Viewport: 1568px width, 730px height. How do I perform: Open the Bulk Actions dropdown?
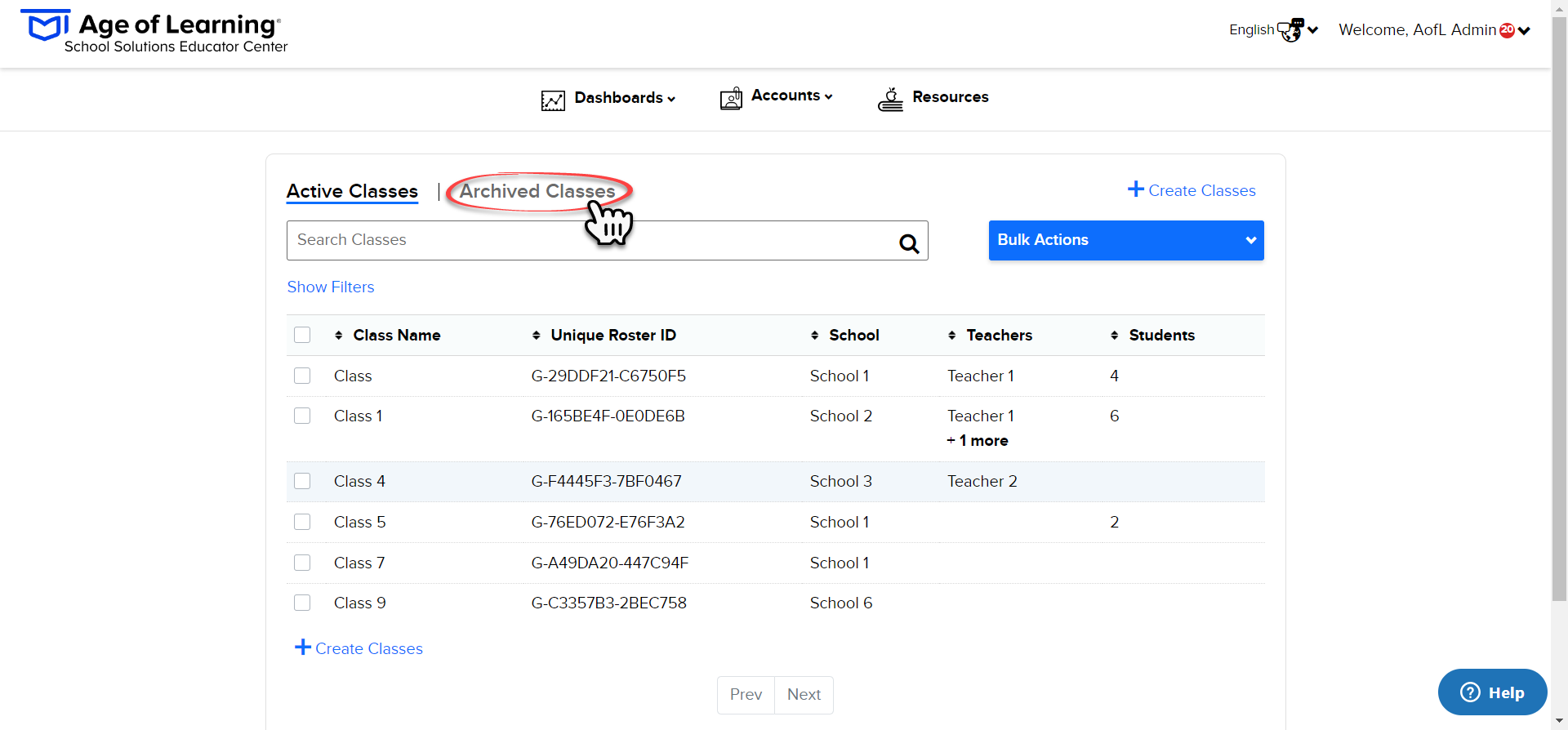pyautogui.click(x=1126, y=240)
